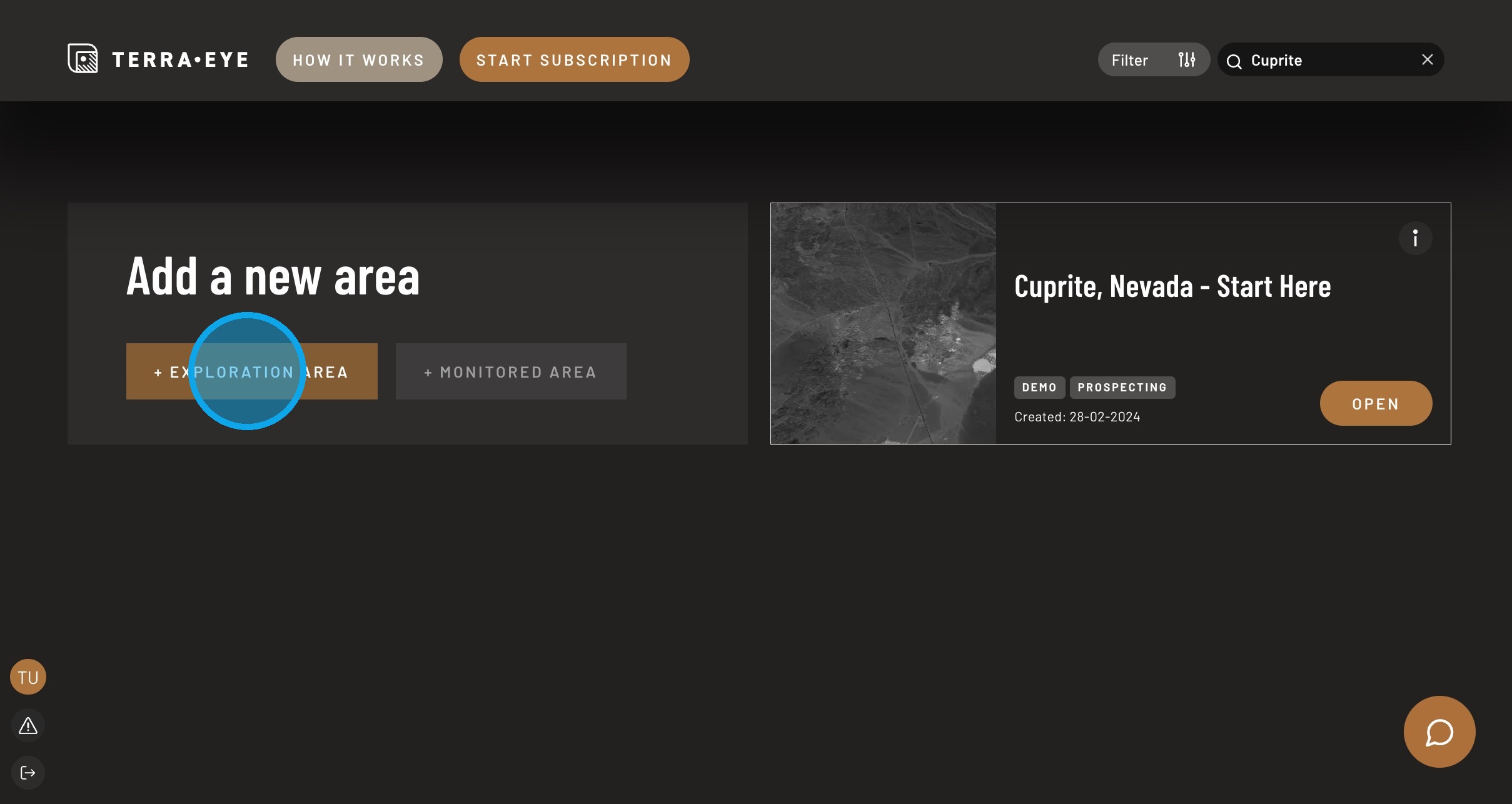Focus the Cuprite search input field
This screenshot has height=804, width=1512.
[x=1326, y=61]
